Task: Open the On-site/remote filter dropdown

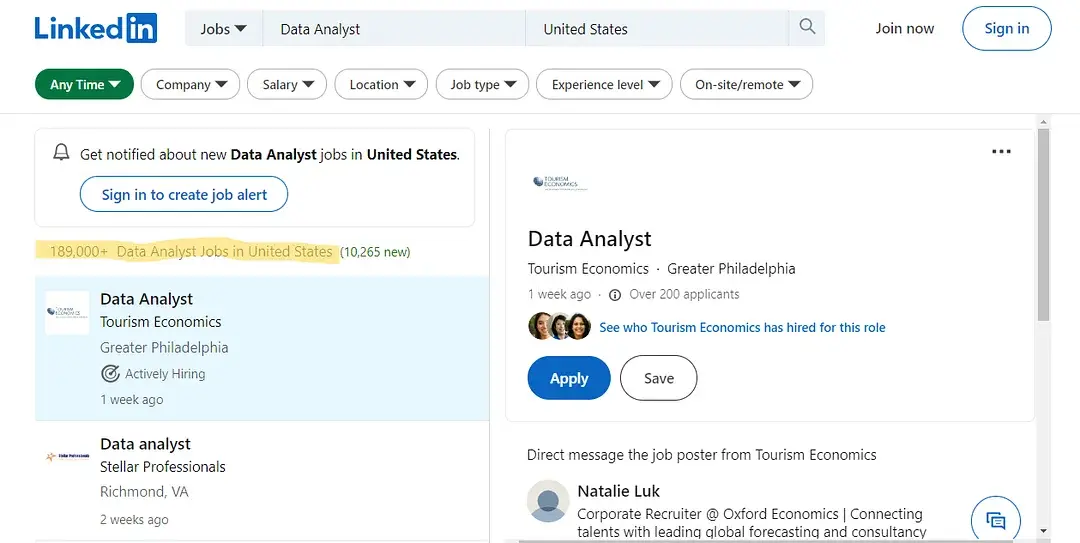Action: [x=746, y=85]
